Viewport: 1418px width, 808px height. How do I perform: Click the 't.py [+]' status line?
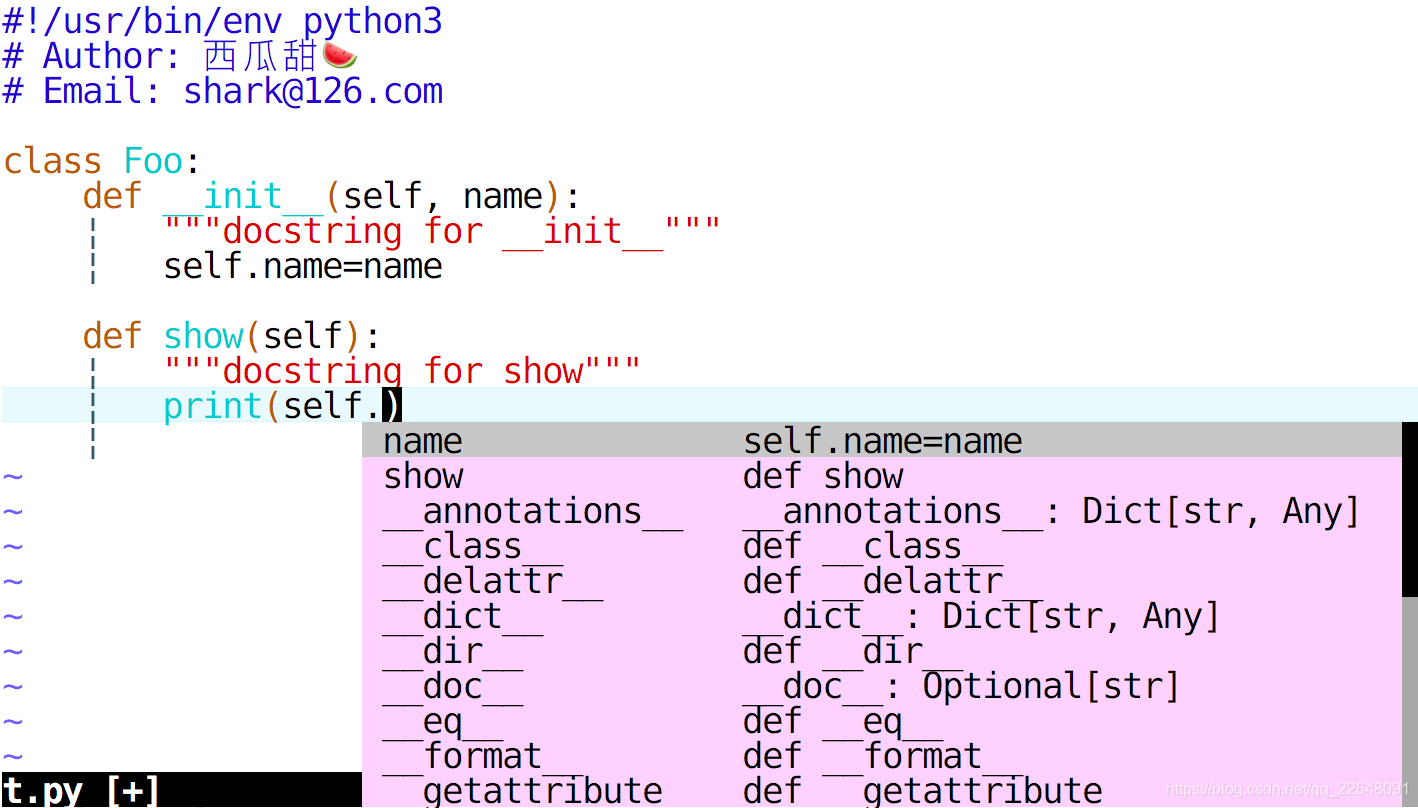181,790
